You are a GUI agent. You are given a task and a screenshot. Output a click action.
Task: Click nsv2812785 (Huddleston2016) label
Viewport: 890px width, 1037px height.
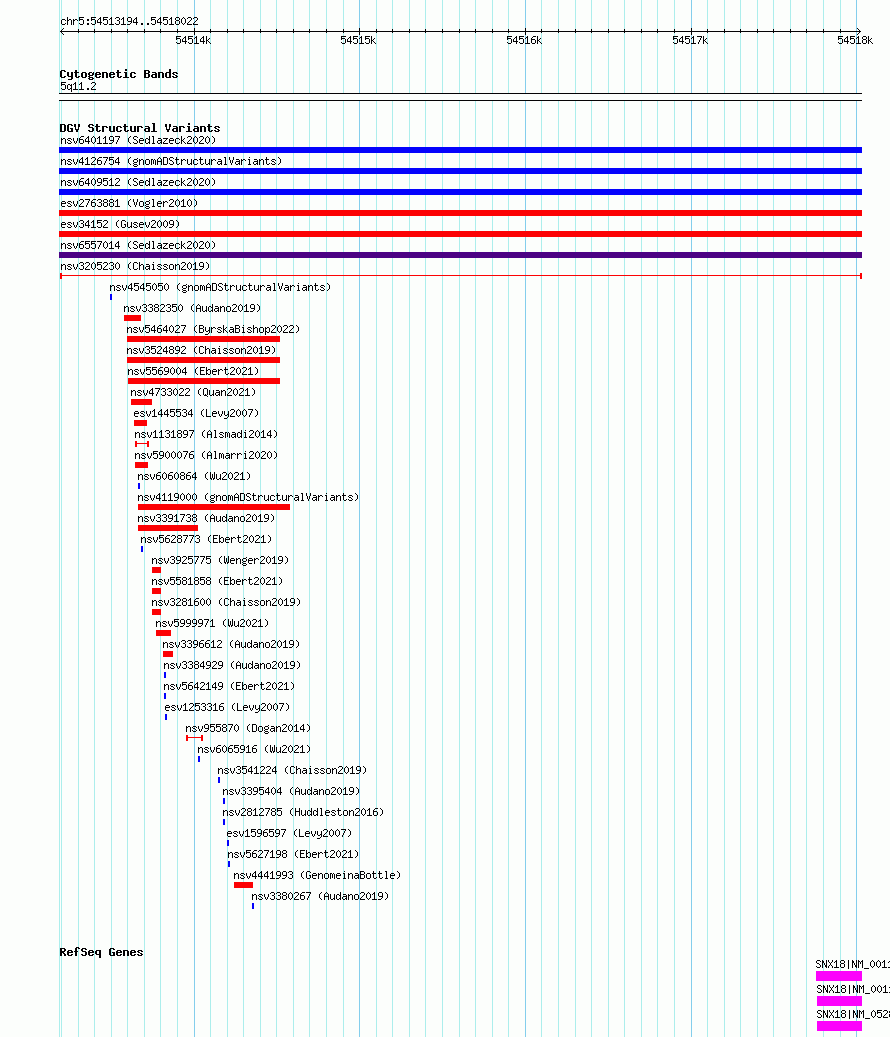click(303, 813)
